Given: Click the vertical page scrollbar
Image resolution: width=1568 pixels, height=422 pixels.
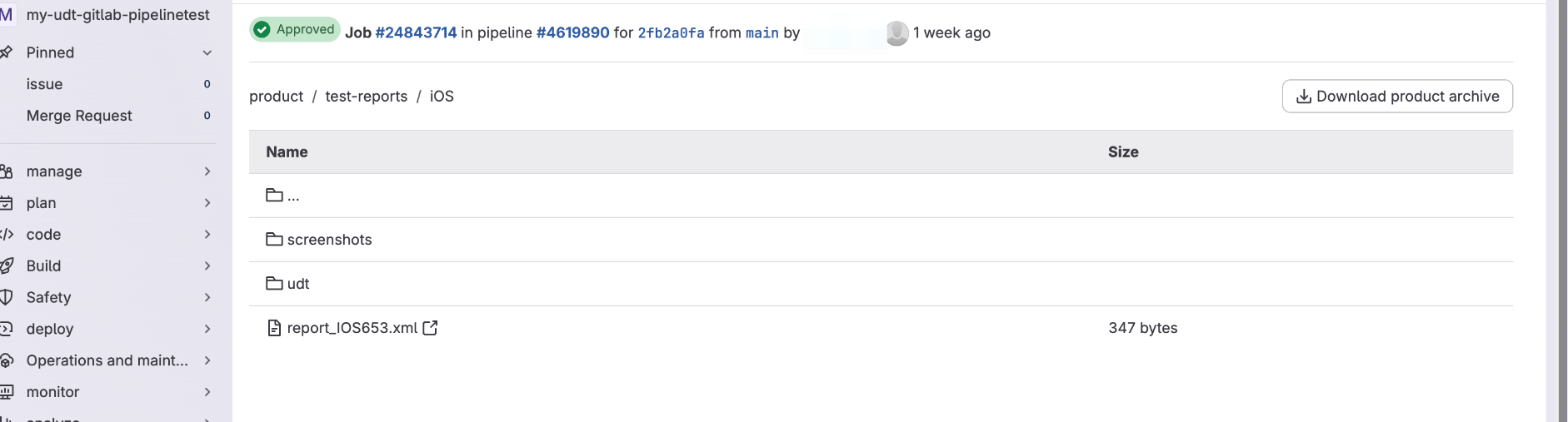Looking at the screenshot, I should click(x=1563, y=208).
